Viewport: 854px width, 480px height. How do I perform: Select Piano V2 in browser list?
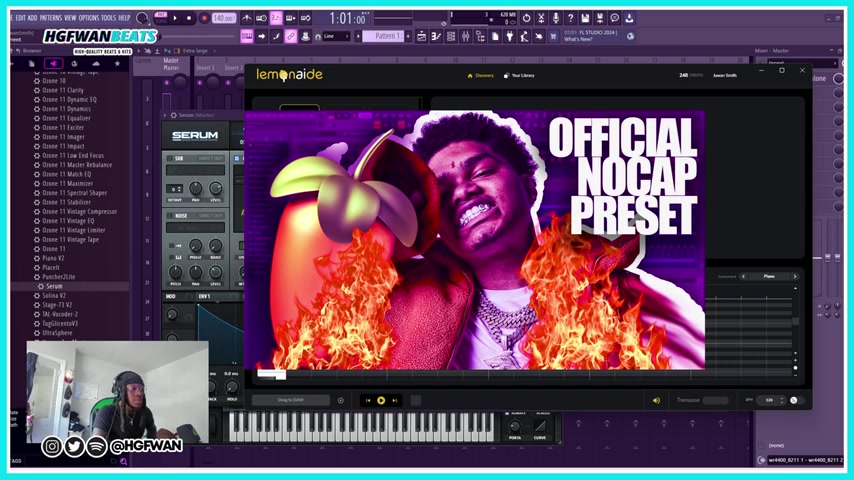click(53, 258)
